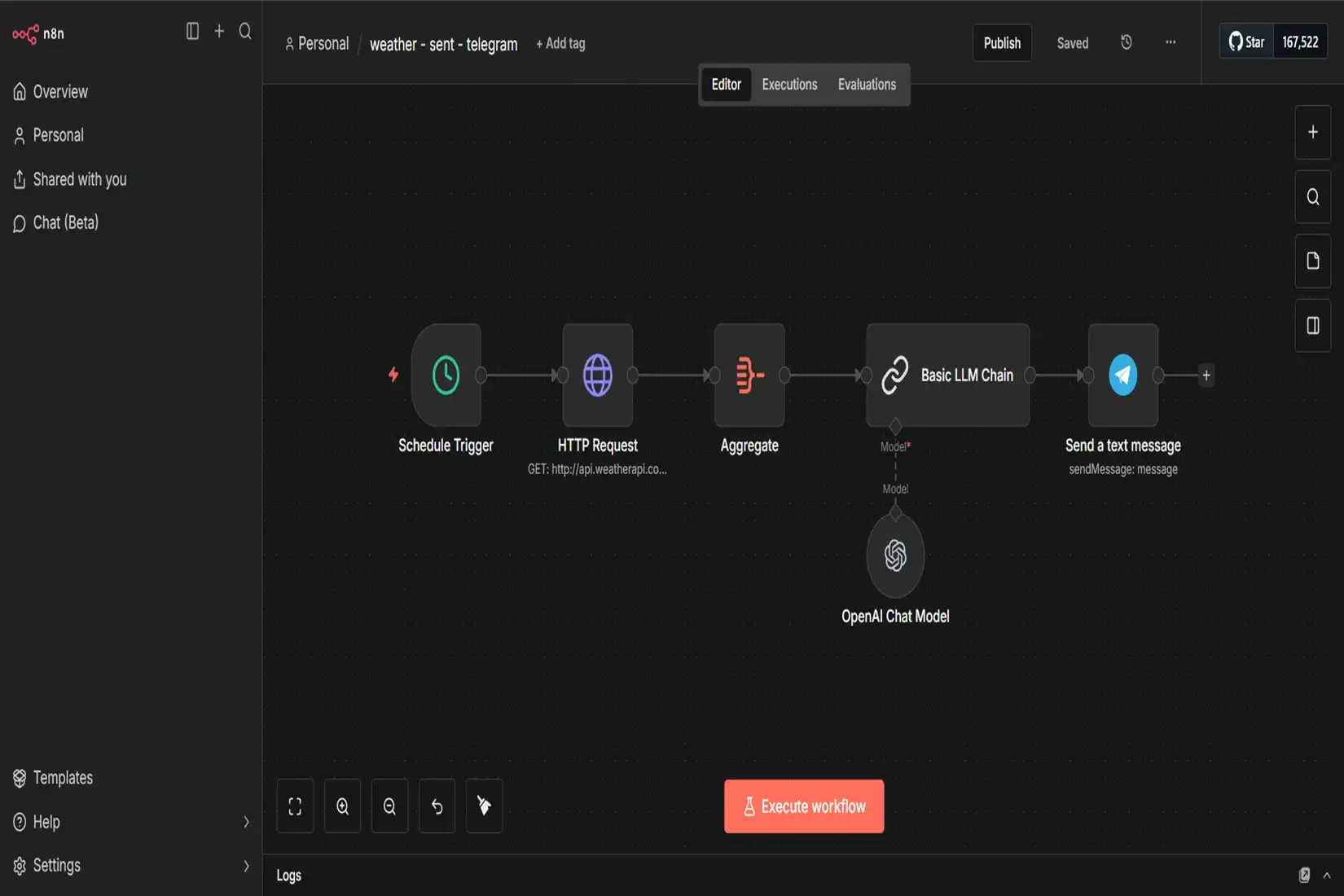The height and width of the screenshot is (896, 1344).
Task: Add a tag to the workflow
Action: point(560,43)
